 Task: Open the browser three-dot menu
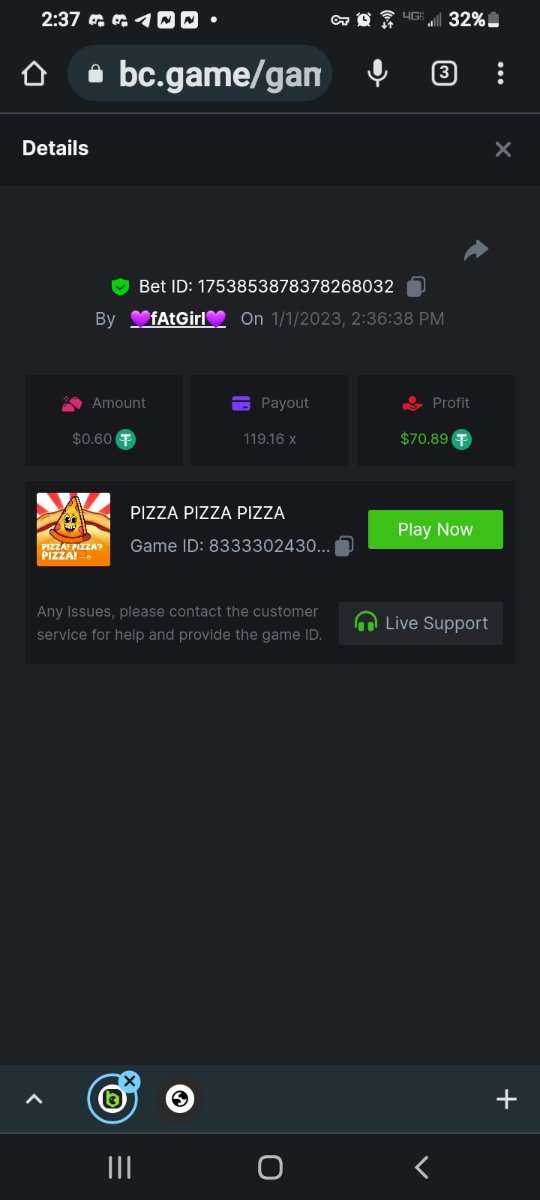coord(500,73)
